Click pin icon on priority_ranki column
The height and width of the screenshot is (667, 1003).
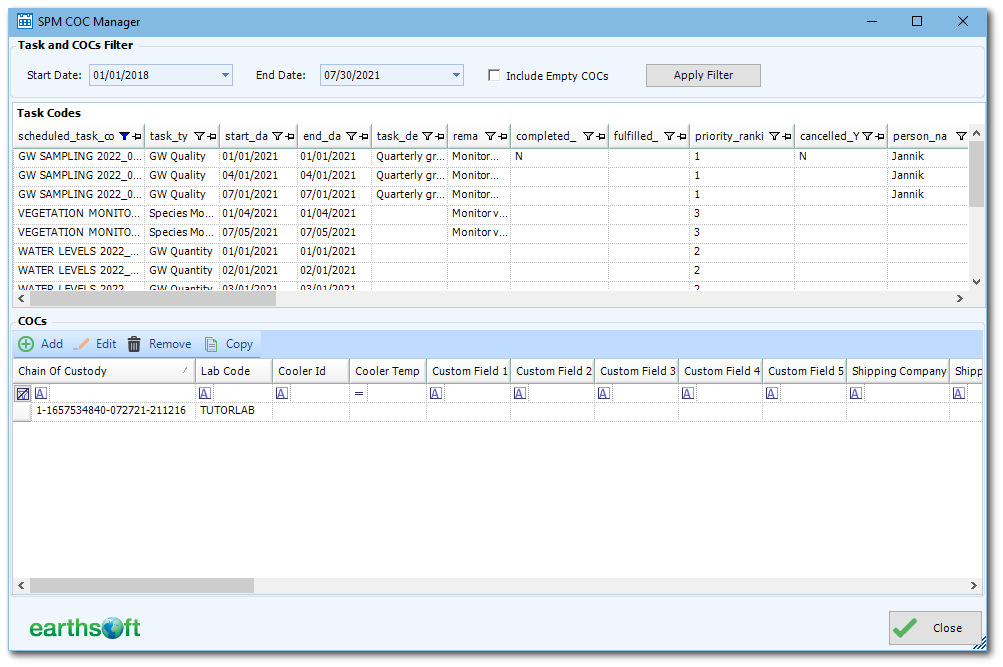click(786, 136)
